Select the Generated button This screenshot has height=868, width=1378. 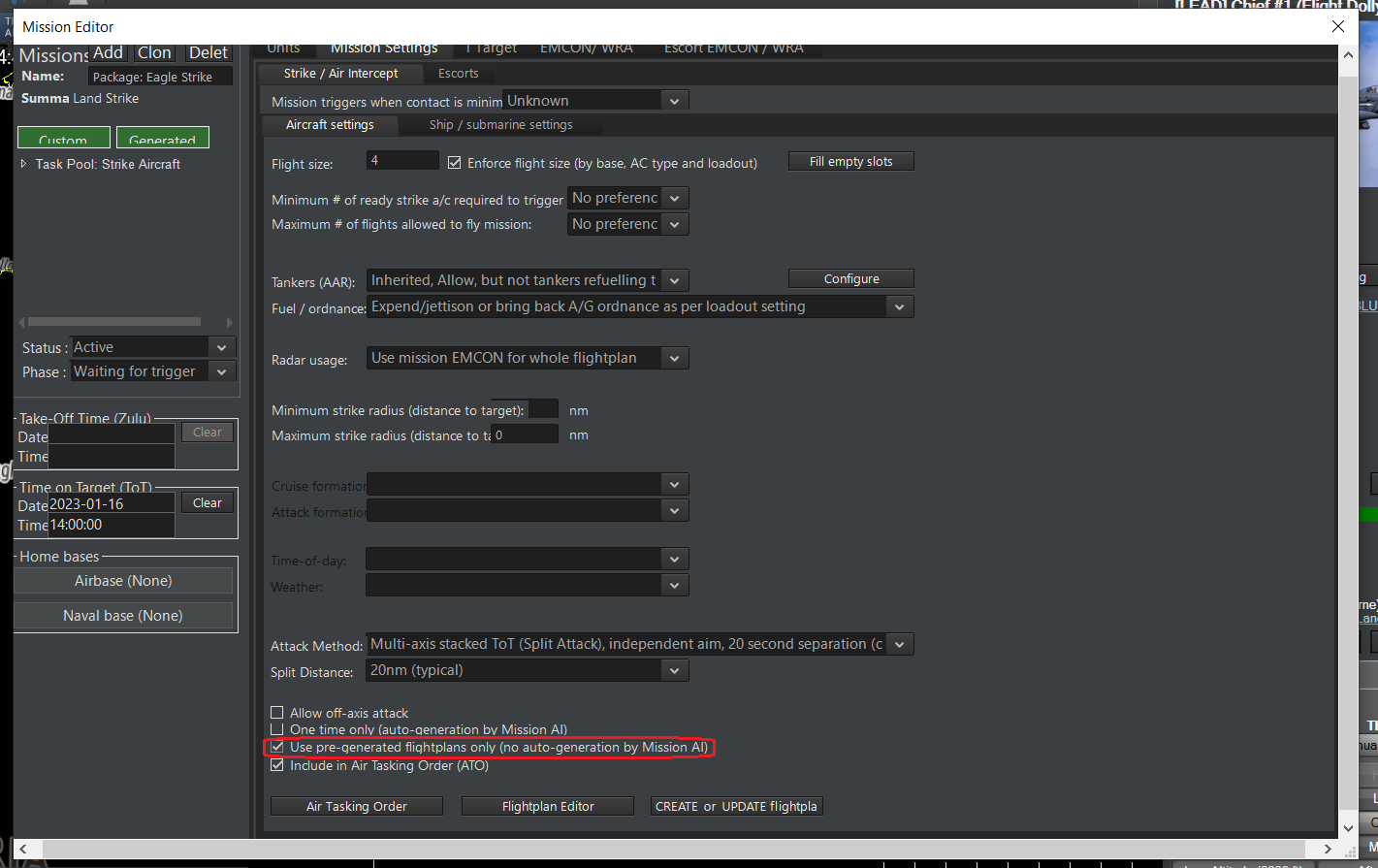tap(163, 138)
